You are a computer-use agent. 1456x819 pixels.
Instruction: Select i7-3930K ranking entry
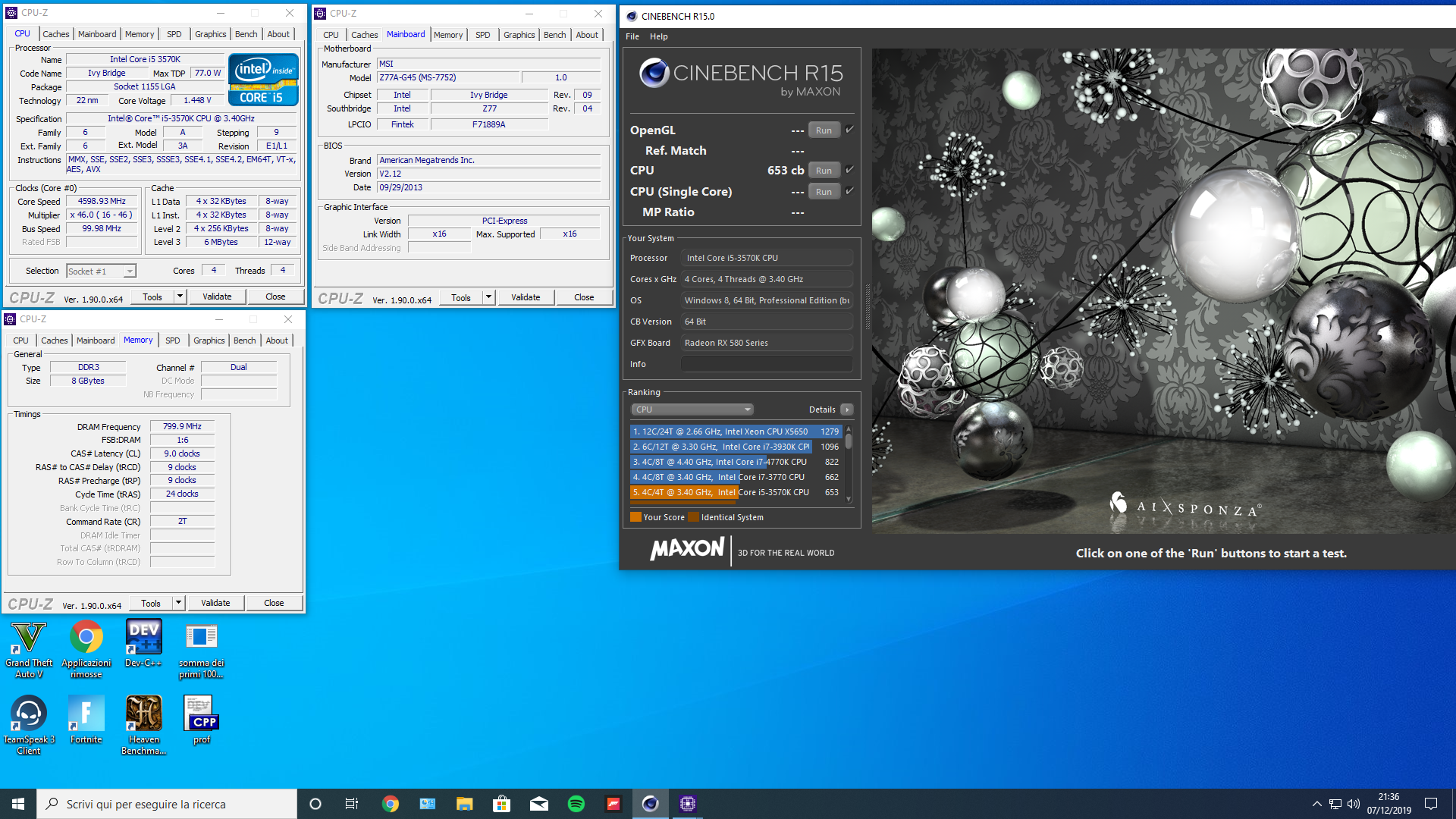736,447
